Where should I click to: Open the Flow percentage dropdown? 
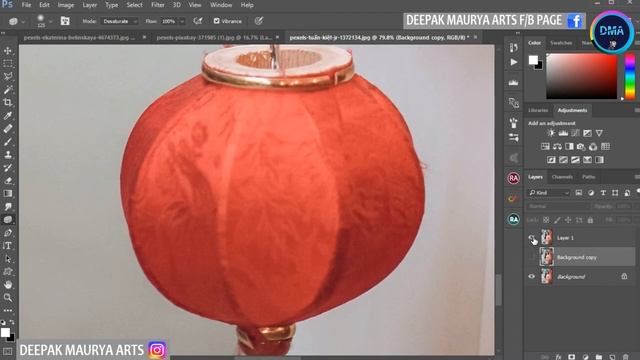182,21
